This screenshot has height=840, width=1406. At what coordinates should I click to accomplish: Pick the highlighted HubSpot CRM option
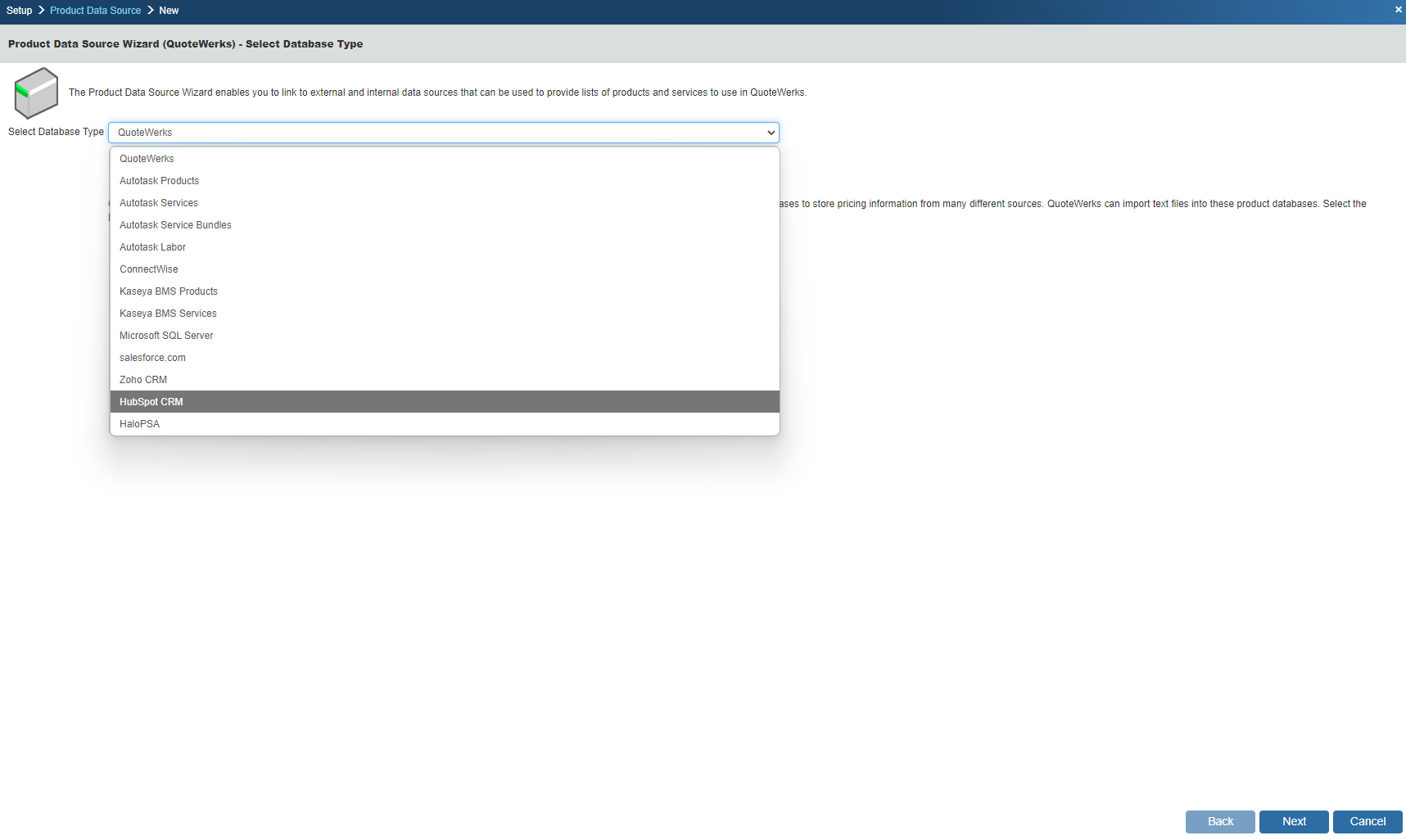(x=151, y=402)
